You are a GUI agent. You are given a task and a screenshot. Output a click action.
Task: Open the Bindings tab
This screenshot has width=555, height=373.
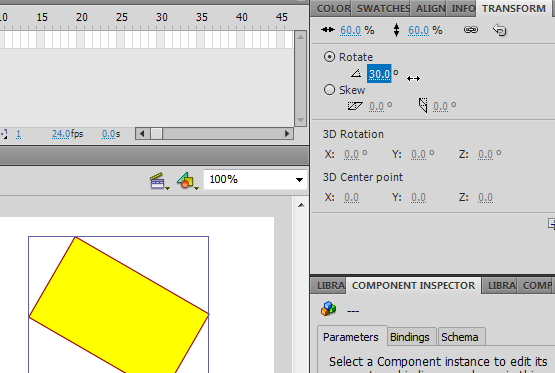[410, 337]
